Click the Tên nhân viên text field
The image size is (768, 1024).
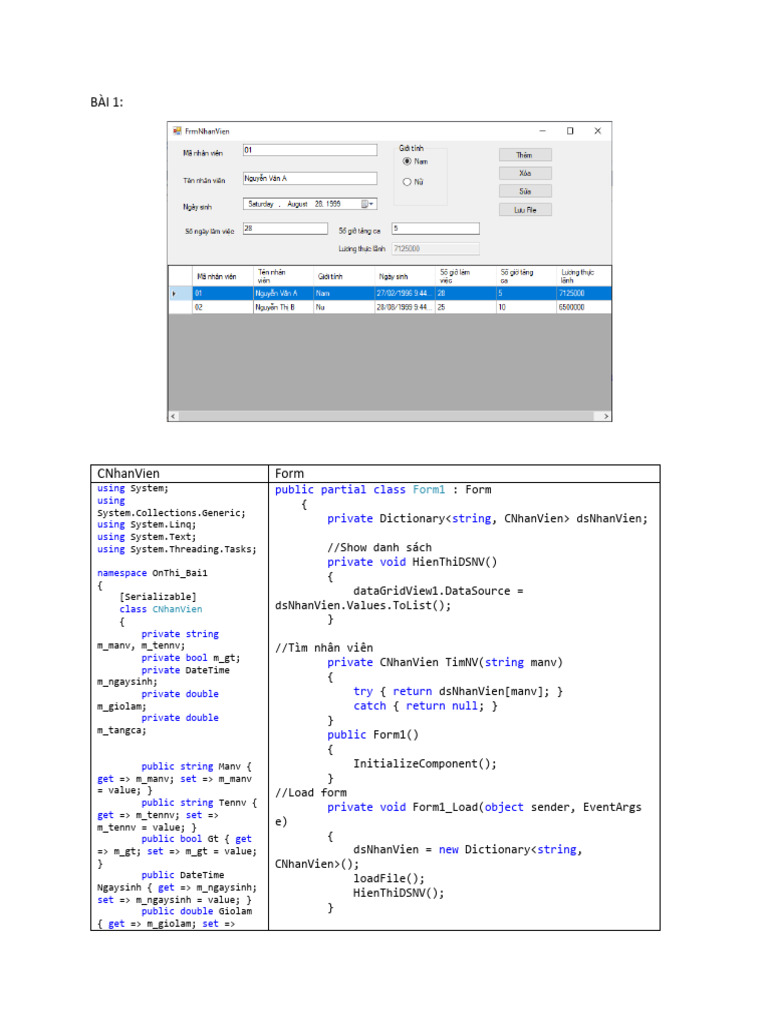point(309,179)
